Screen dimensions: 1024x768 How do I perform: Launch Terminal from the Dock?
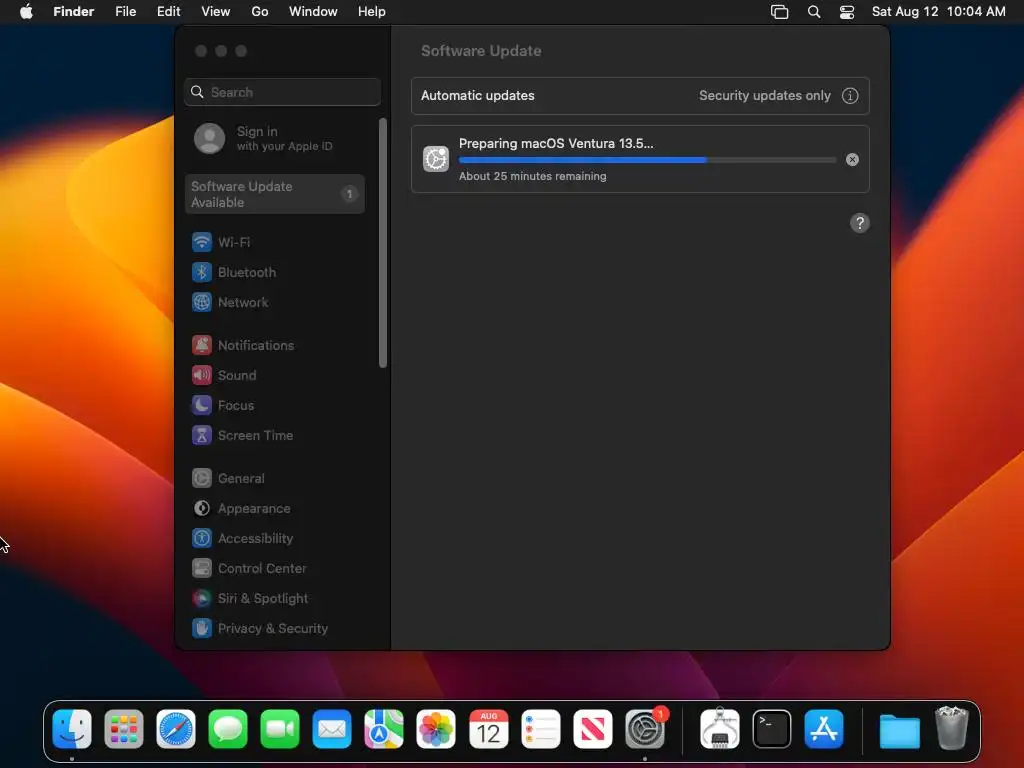pyautogui.click(x=772, y=729)
